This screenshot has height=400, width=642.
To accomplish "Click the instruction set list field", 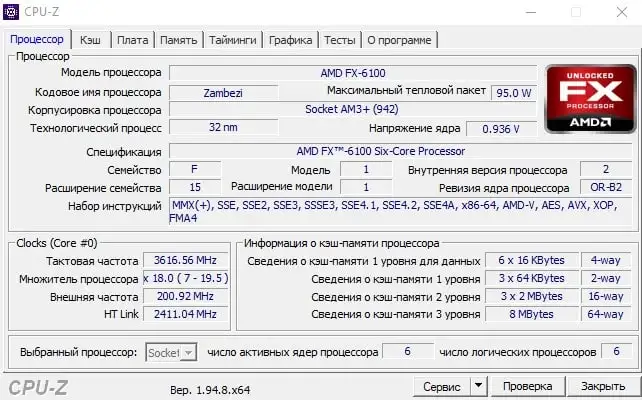I will [x=400, y=211].
